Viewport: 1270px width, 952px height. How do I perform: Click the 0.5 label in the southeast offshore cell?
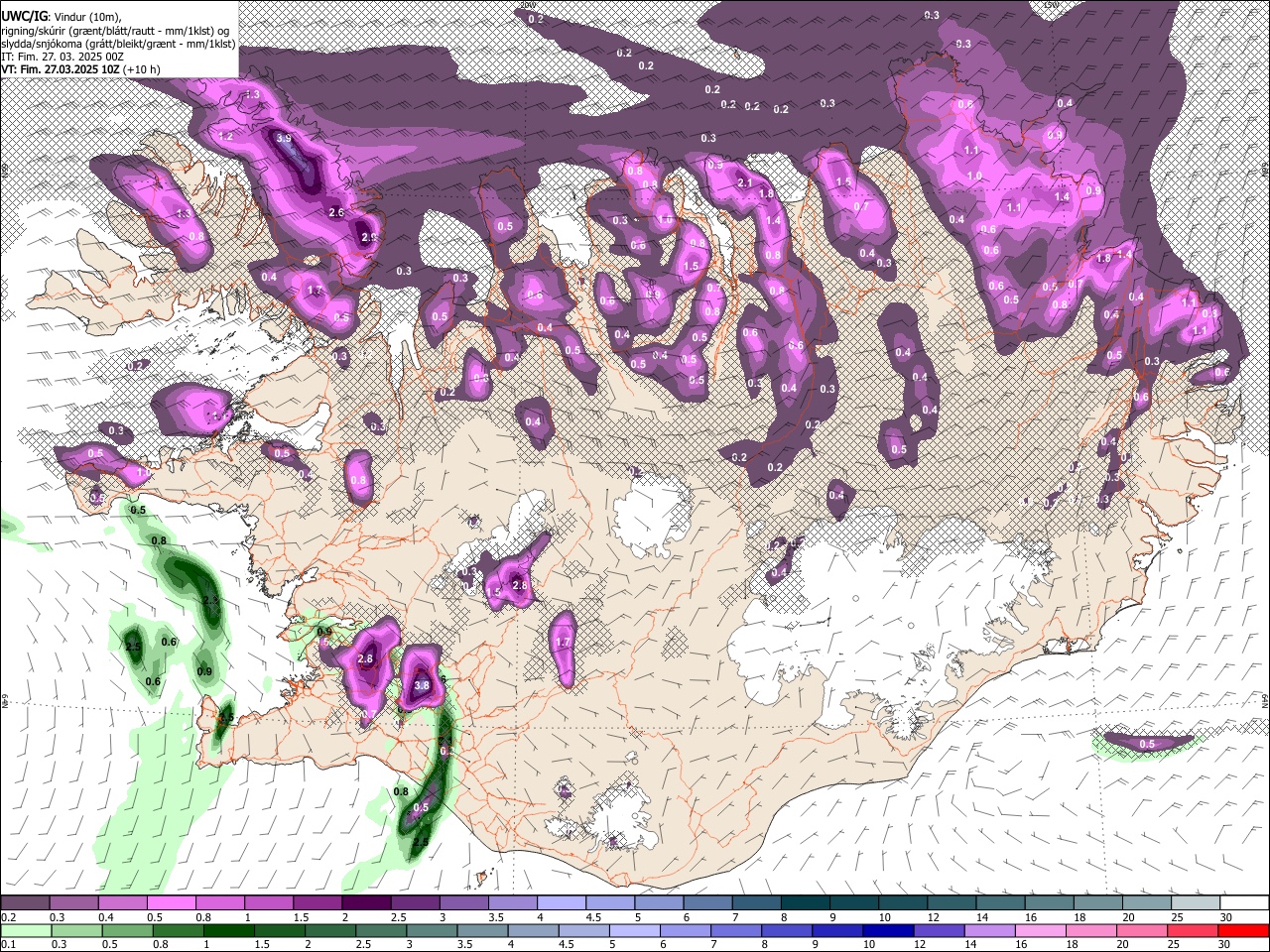tap(1147, 744)
